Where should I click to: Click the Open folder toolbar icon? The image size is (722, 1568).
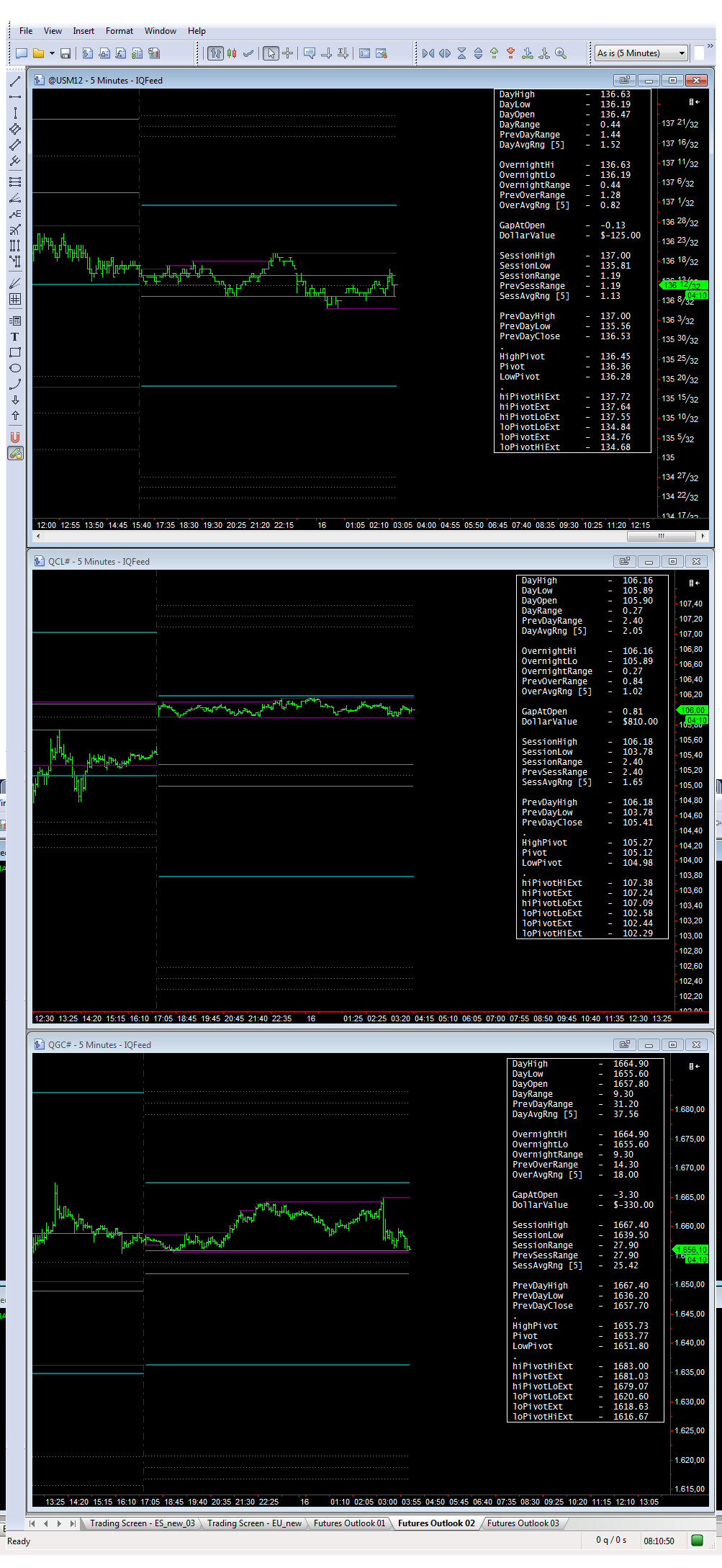[x=38, y=53]
